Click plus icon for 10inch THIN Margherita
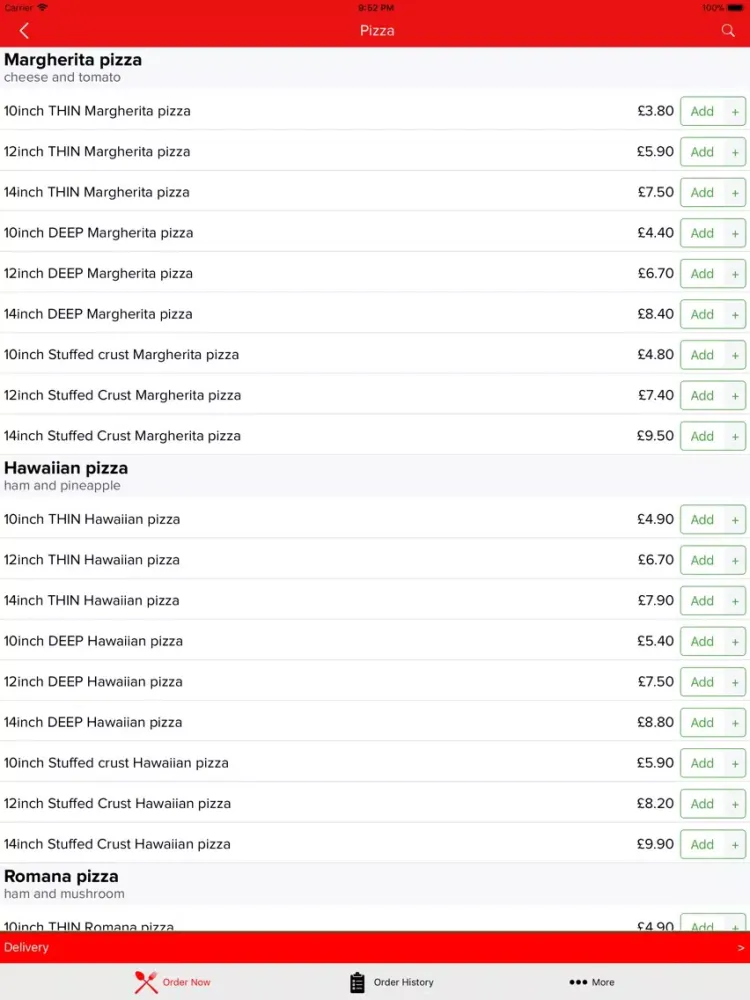 [x=735, y=112]
